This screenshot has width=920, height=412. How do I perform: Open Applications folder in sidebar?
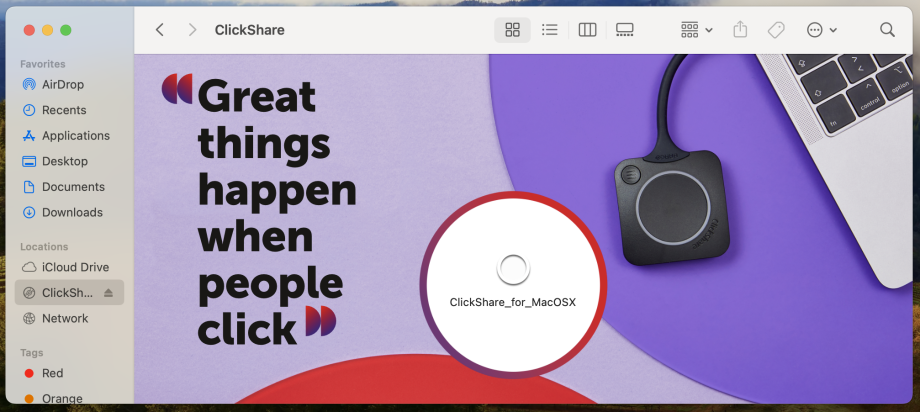pos(69,136)
